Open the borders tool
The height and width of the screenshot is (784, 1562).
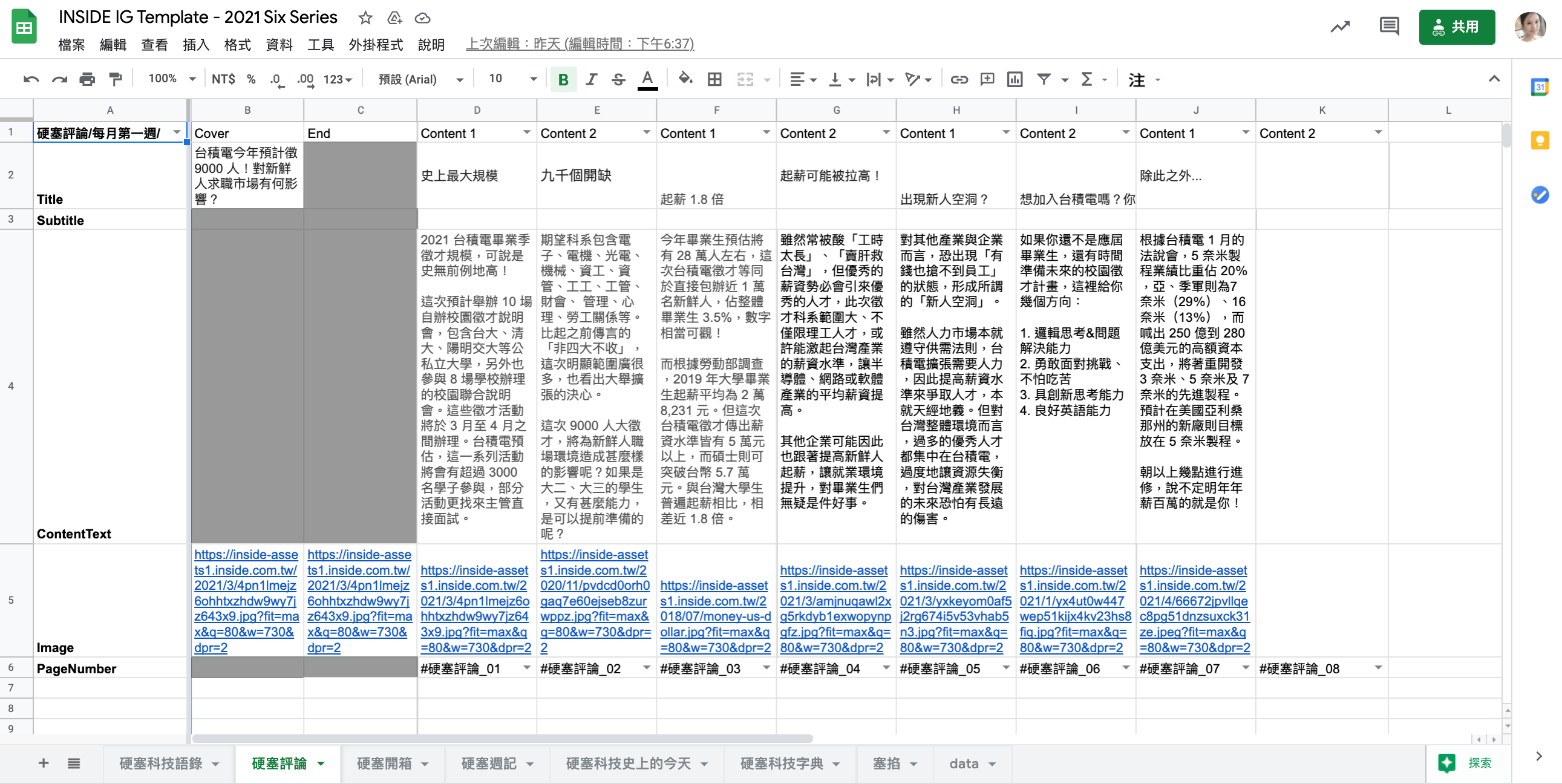click(714, 79)
